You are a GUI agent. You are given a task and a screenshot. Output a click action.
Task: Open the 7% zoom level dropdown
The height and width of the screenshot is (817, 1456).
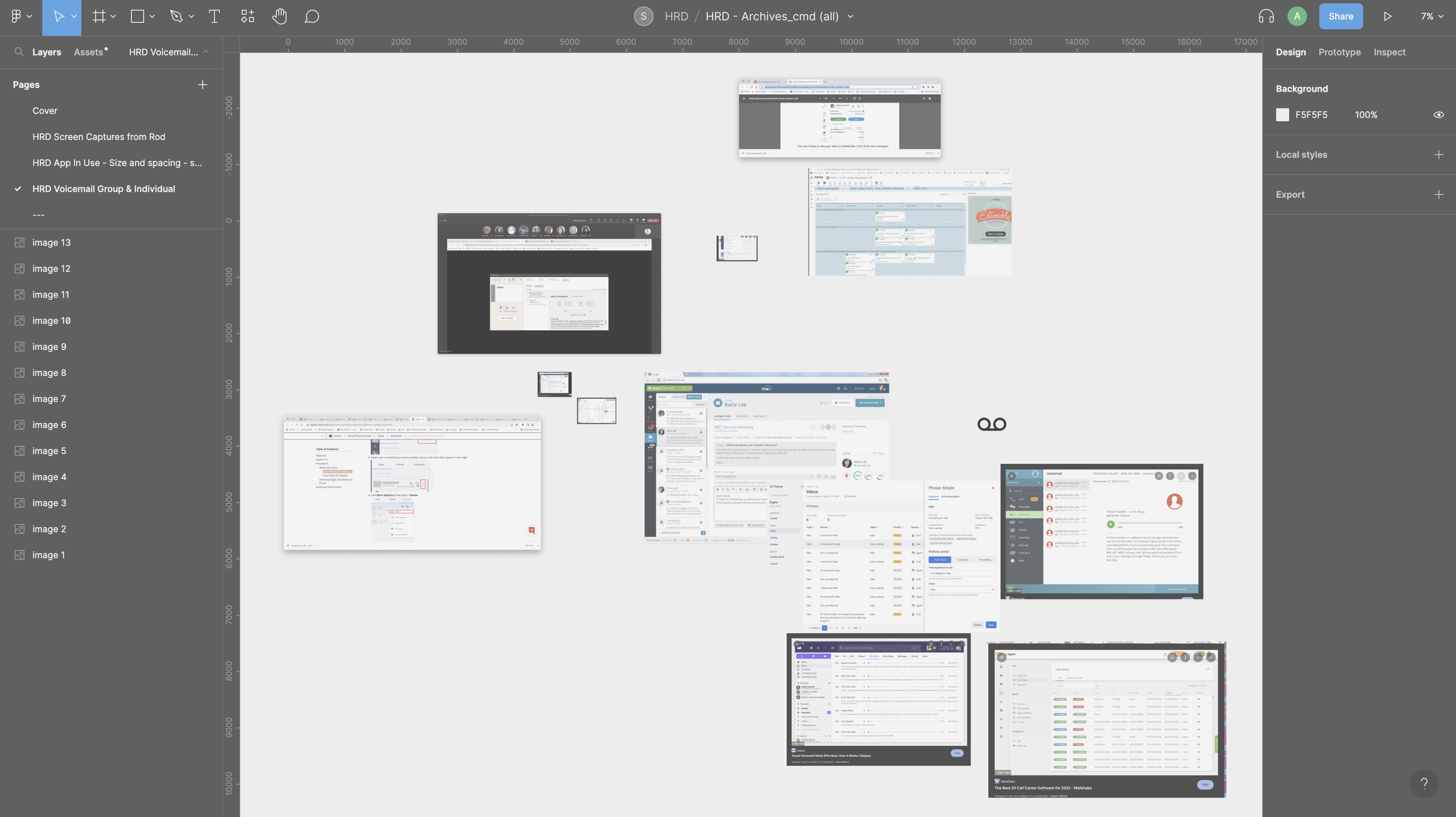pyautogui.click(x=1432, y=17)
